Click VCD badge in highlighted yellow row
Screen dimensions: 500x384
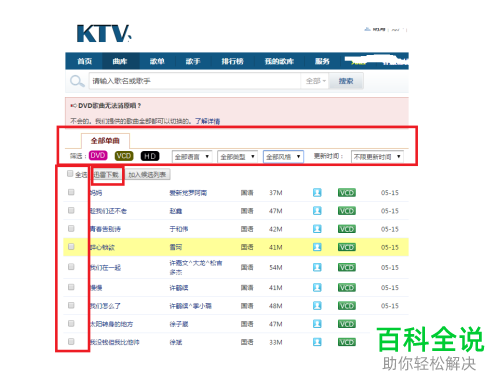[x=347, y=247]
